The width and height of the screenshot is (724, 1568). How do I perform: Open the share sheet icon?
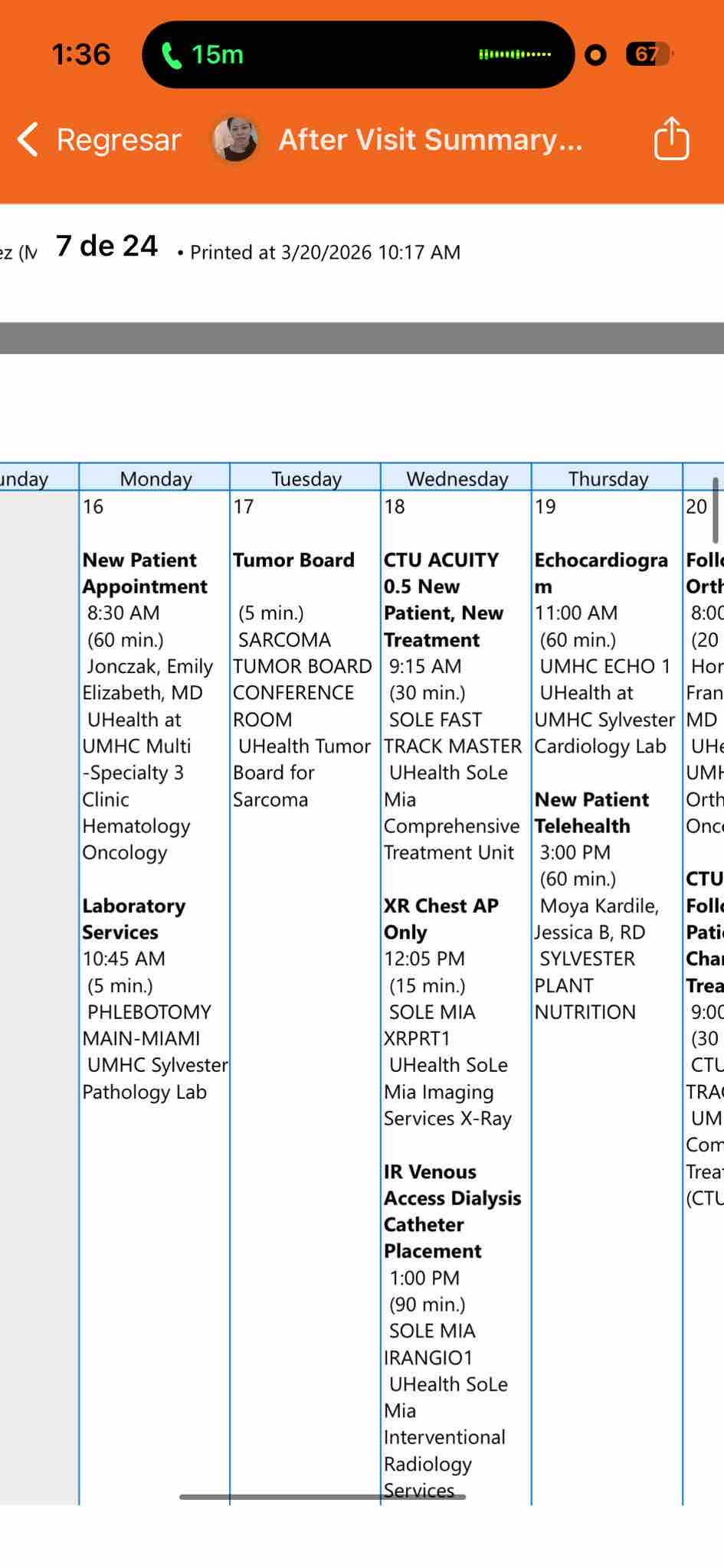click(671, 139)
